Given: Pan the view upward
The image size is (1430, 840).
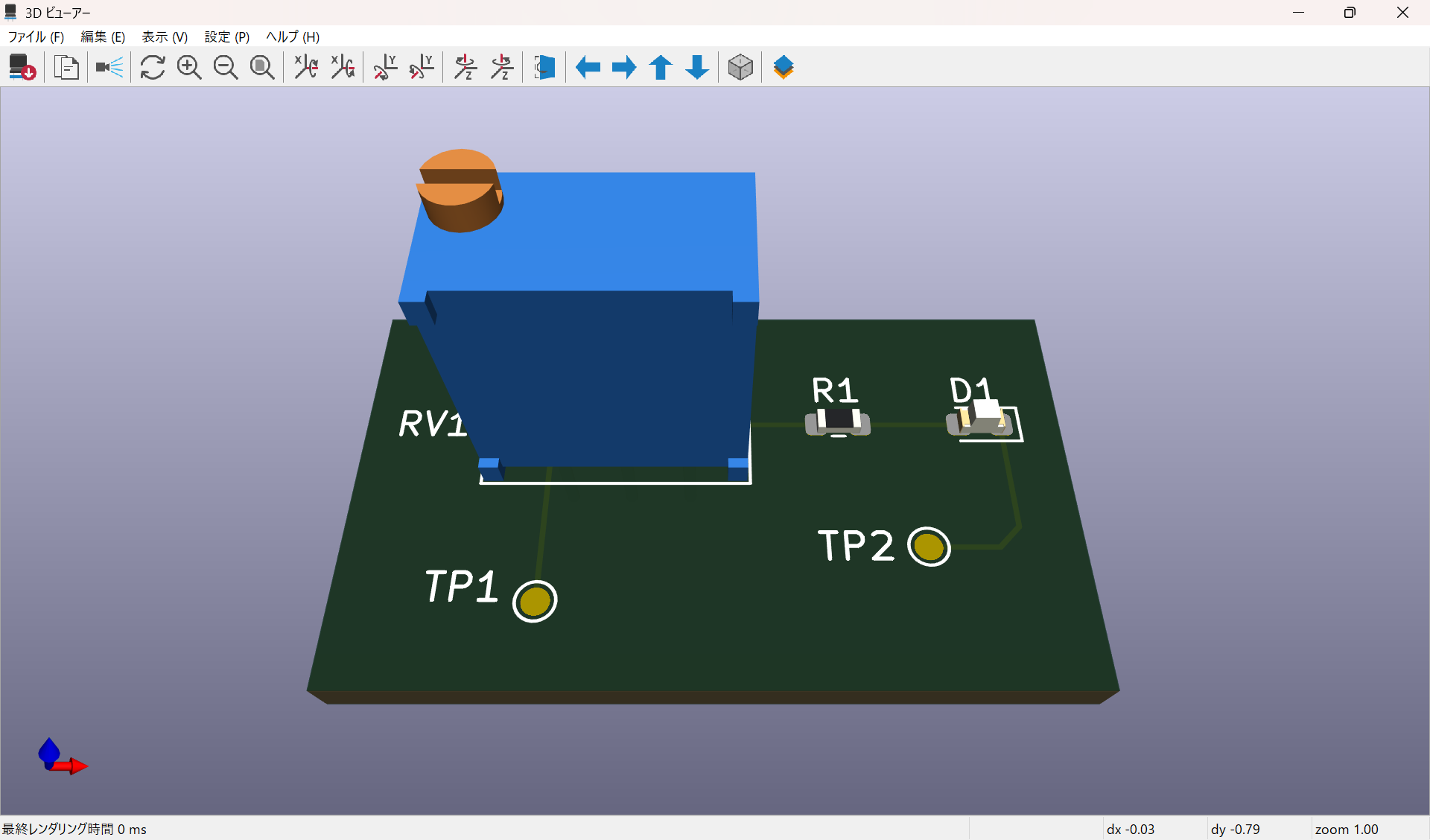Looking at the screenshot, I should click(661, 67).
